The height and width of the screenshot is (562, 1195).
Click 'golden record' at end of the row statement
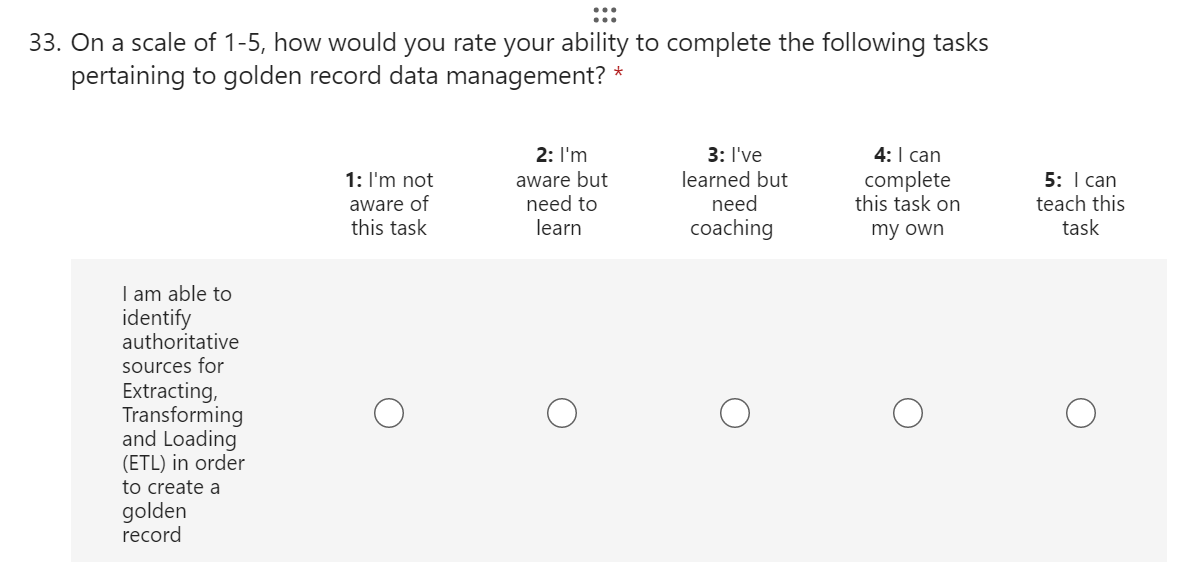[153, 523]
